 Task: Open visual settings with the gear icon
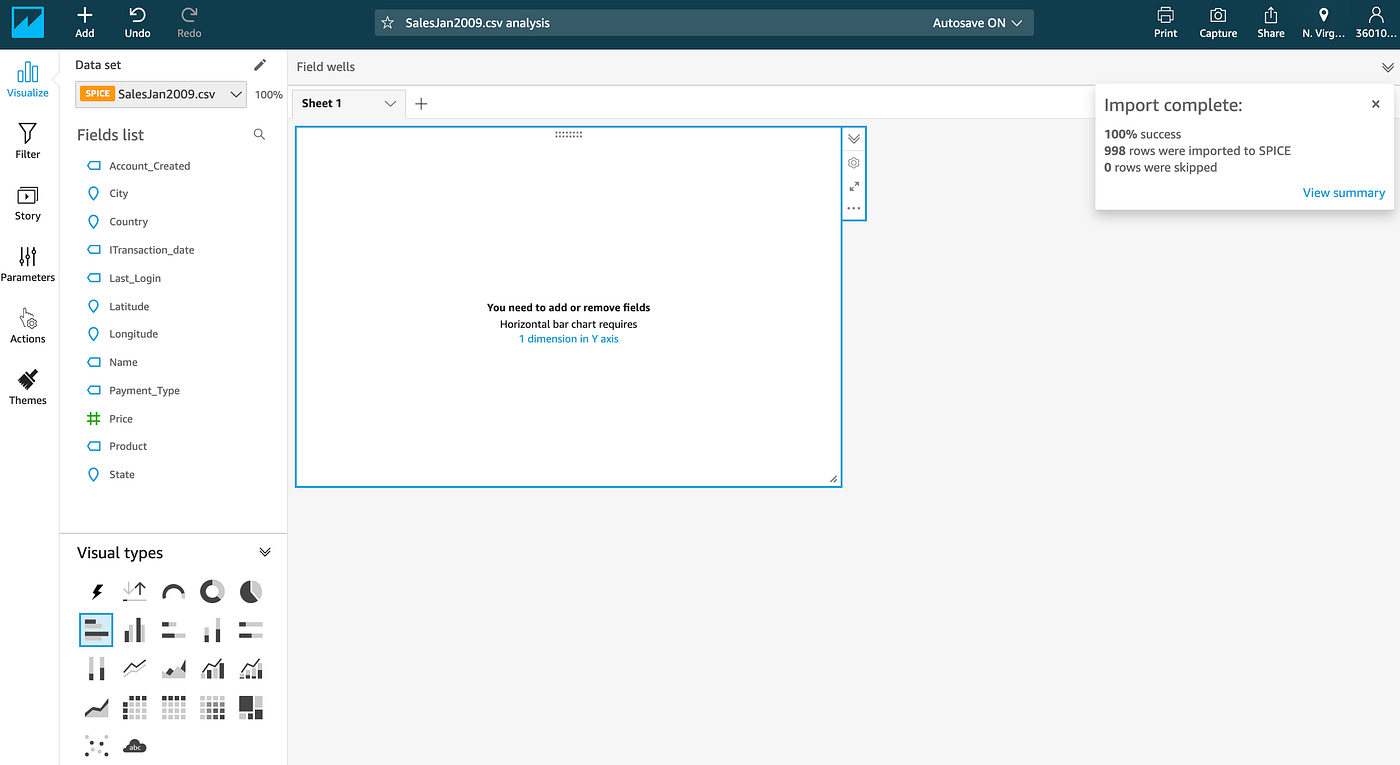[x=853, y=162]
